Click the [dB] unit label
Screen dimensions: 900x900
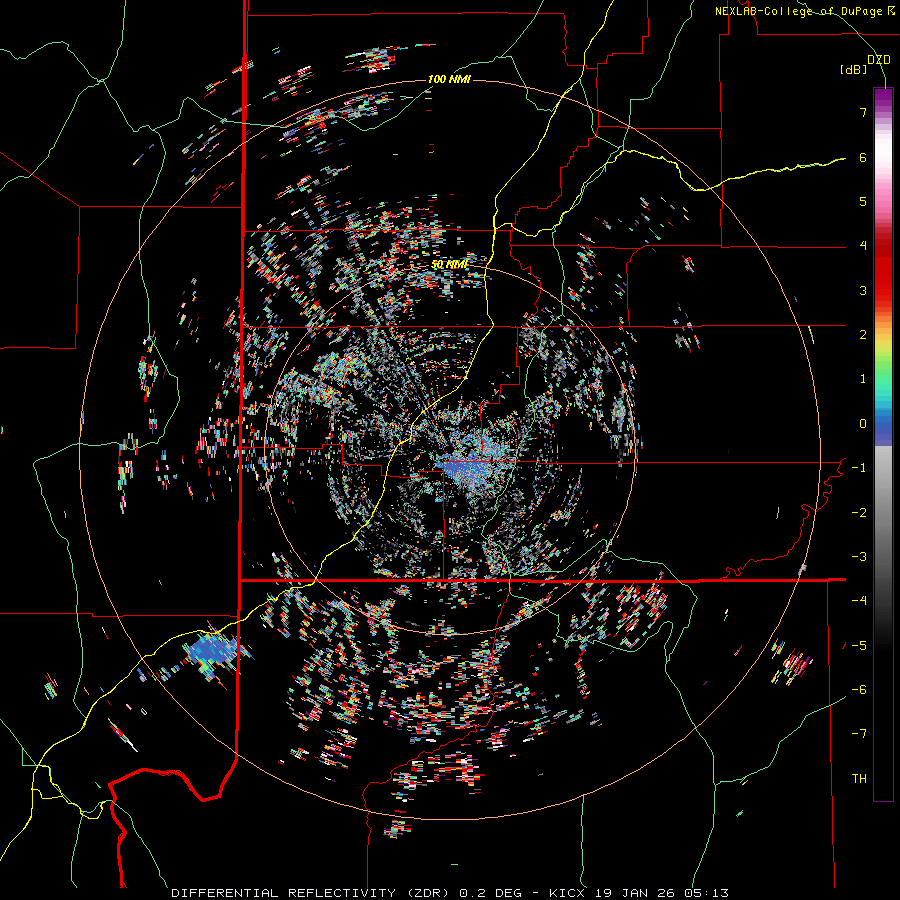click(853, 70)
